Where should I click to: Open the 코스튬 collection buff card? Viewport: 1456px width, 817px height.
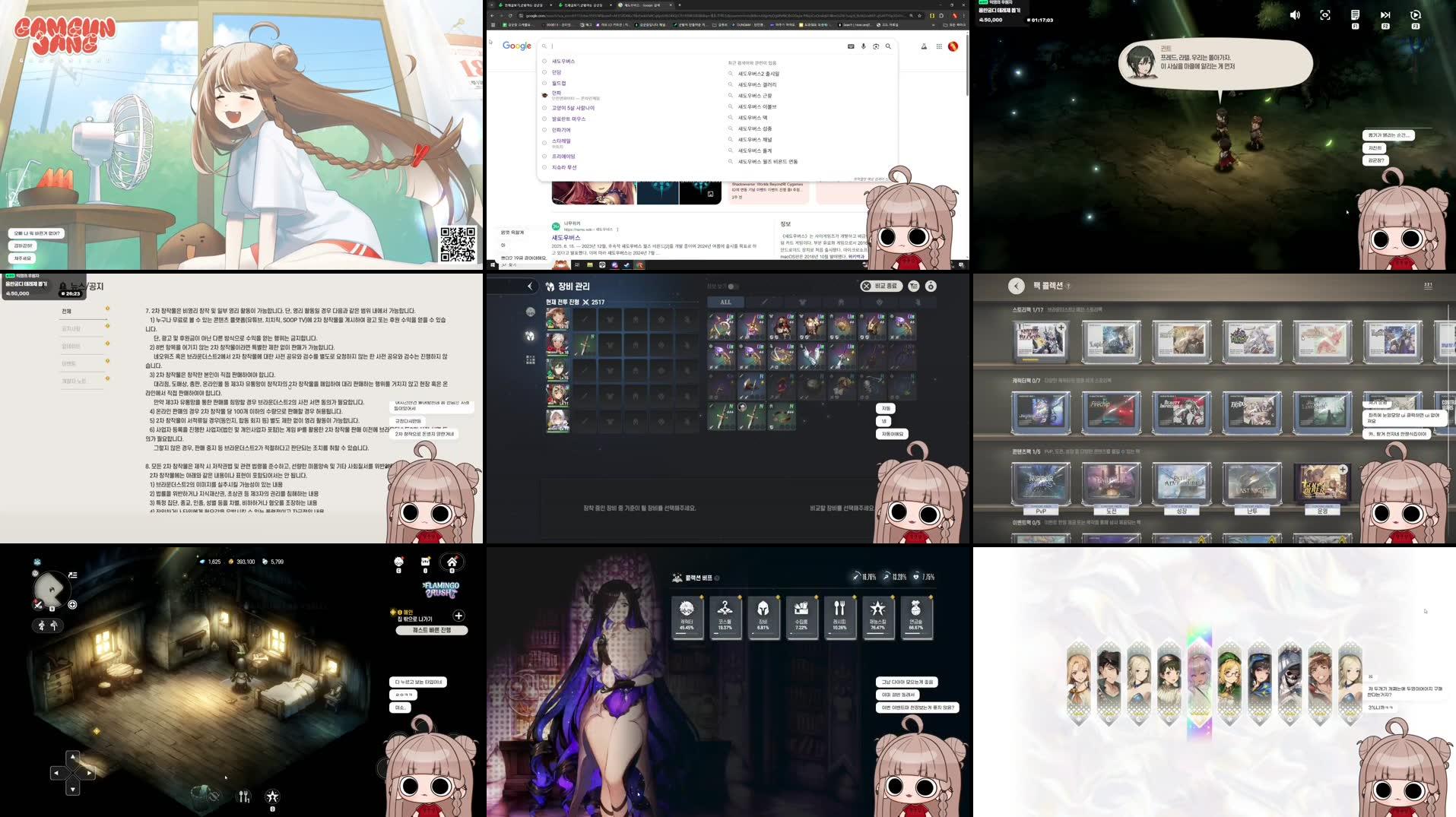(x=725, y=617)
